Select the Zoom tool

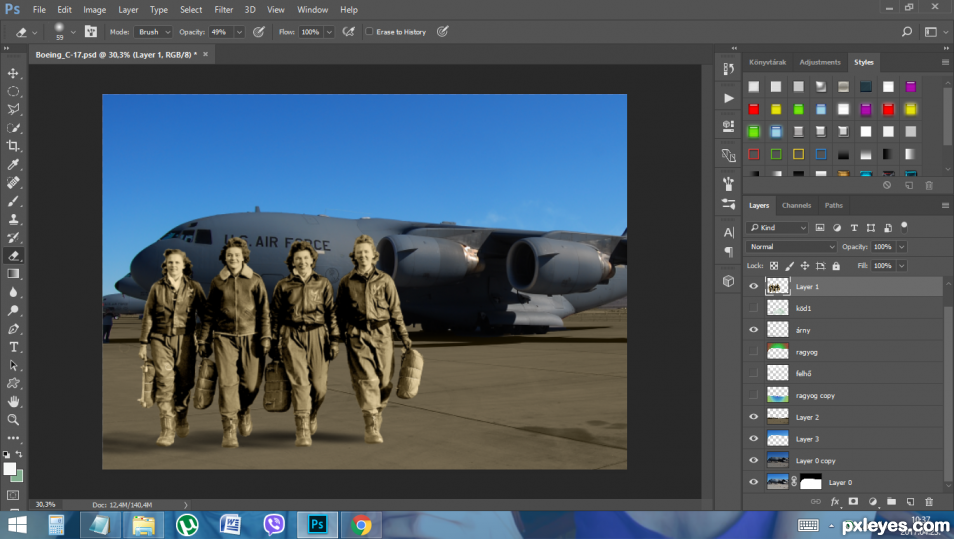pyautogui.click(x=13, y=420)
